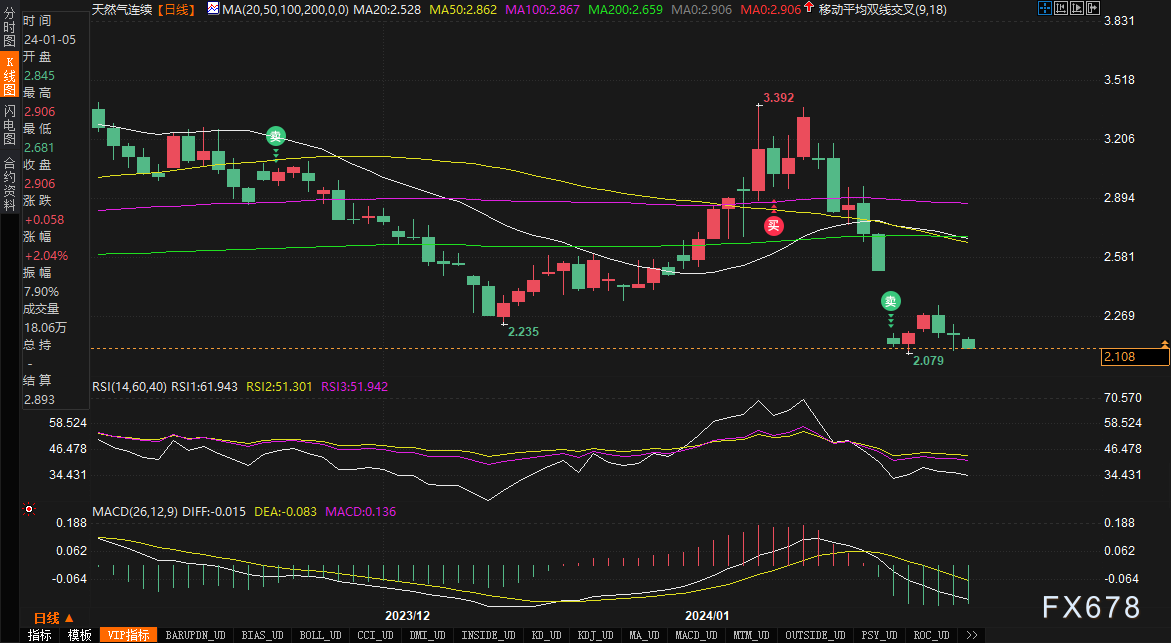This screenshot has width=1171, height=643.
Task: Click the 指标 tab at bottom left
Action: (x=40, y=635)
